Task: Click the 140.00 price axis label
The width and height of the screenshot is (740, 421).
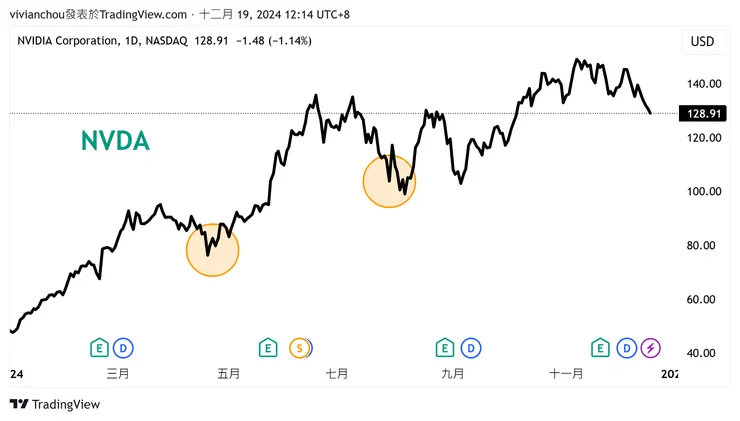Action: click(701, 84)
